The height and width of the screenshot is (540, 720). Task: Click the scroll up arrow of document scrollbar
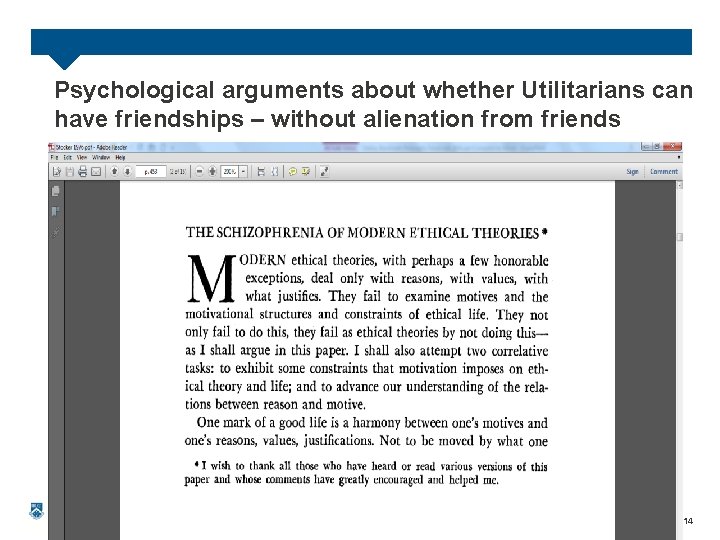680,185
